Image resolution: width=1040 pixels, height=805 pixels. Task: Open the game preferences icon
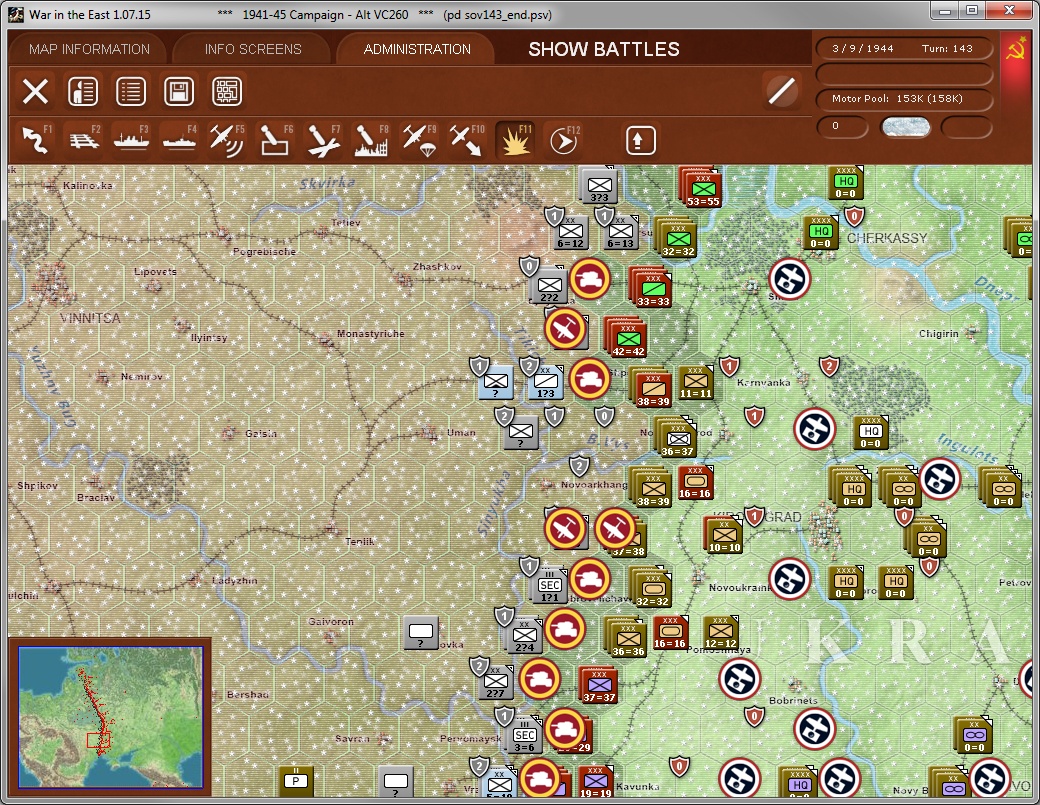click(x=83, y=91)
